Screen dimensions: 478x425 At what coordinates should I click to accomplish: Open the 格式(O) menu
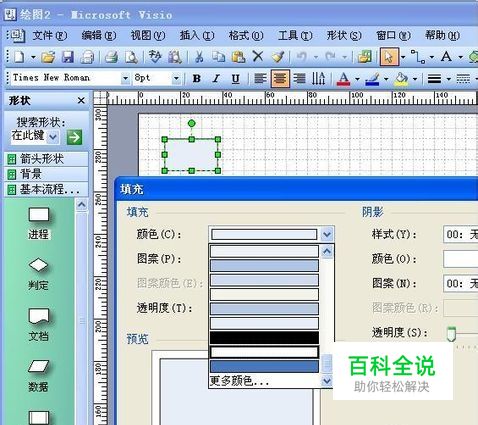tap(246, 35)
